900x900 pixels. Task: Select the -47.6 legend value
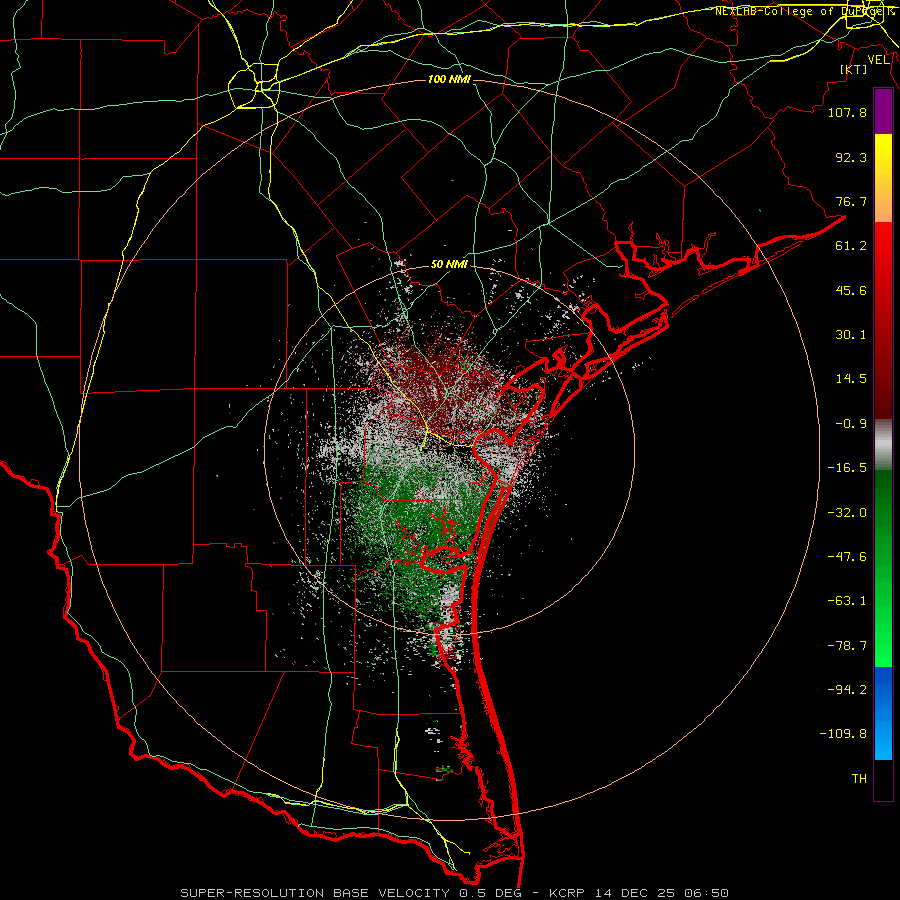pyautogui.click(x=847, y=557)
